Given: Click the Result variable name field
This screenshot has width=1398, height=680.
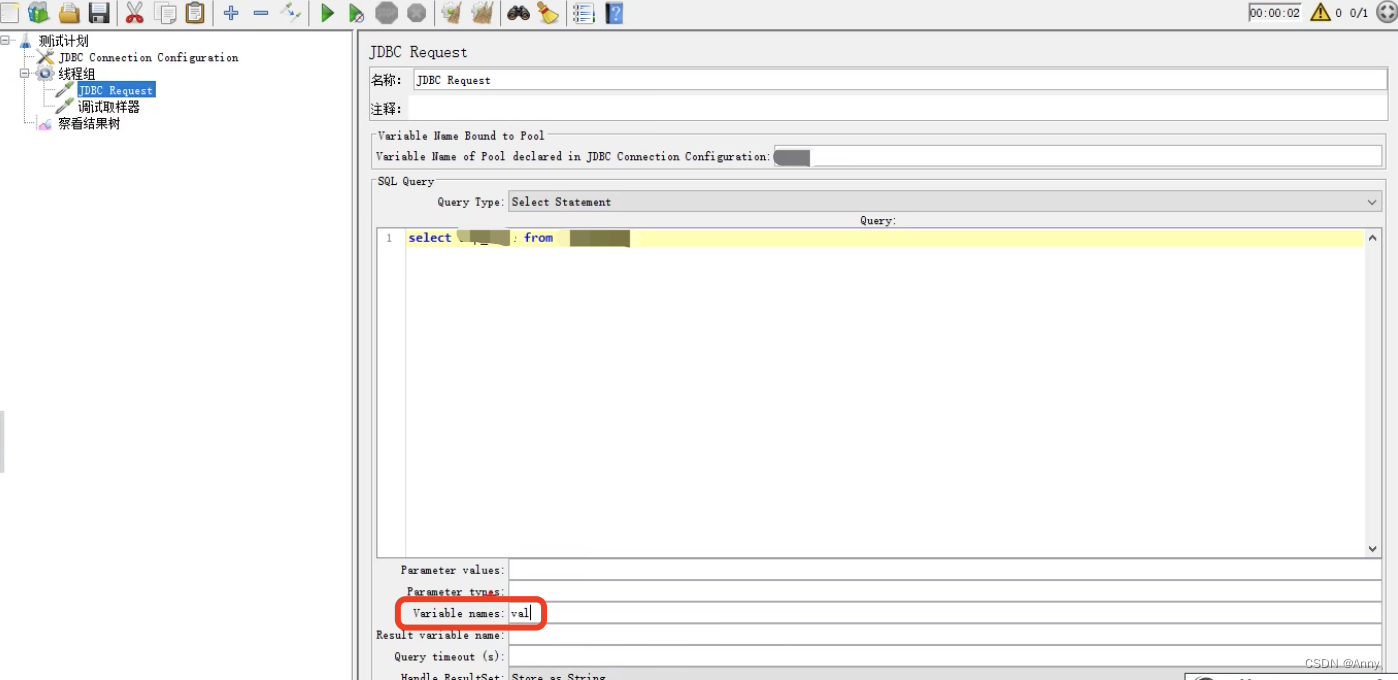Looking at the screenshot, I should [945, 635].
